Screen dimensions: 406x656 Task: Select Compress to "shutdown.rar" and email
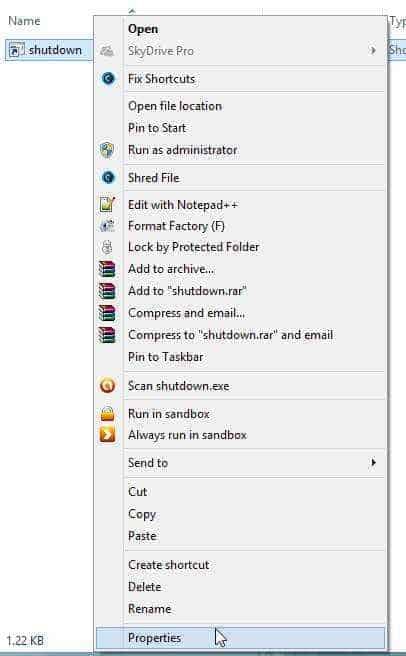coord(231,335)
